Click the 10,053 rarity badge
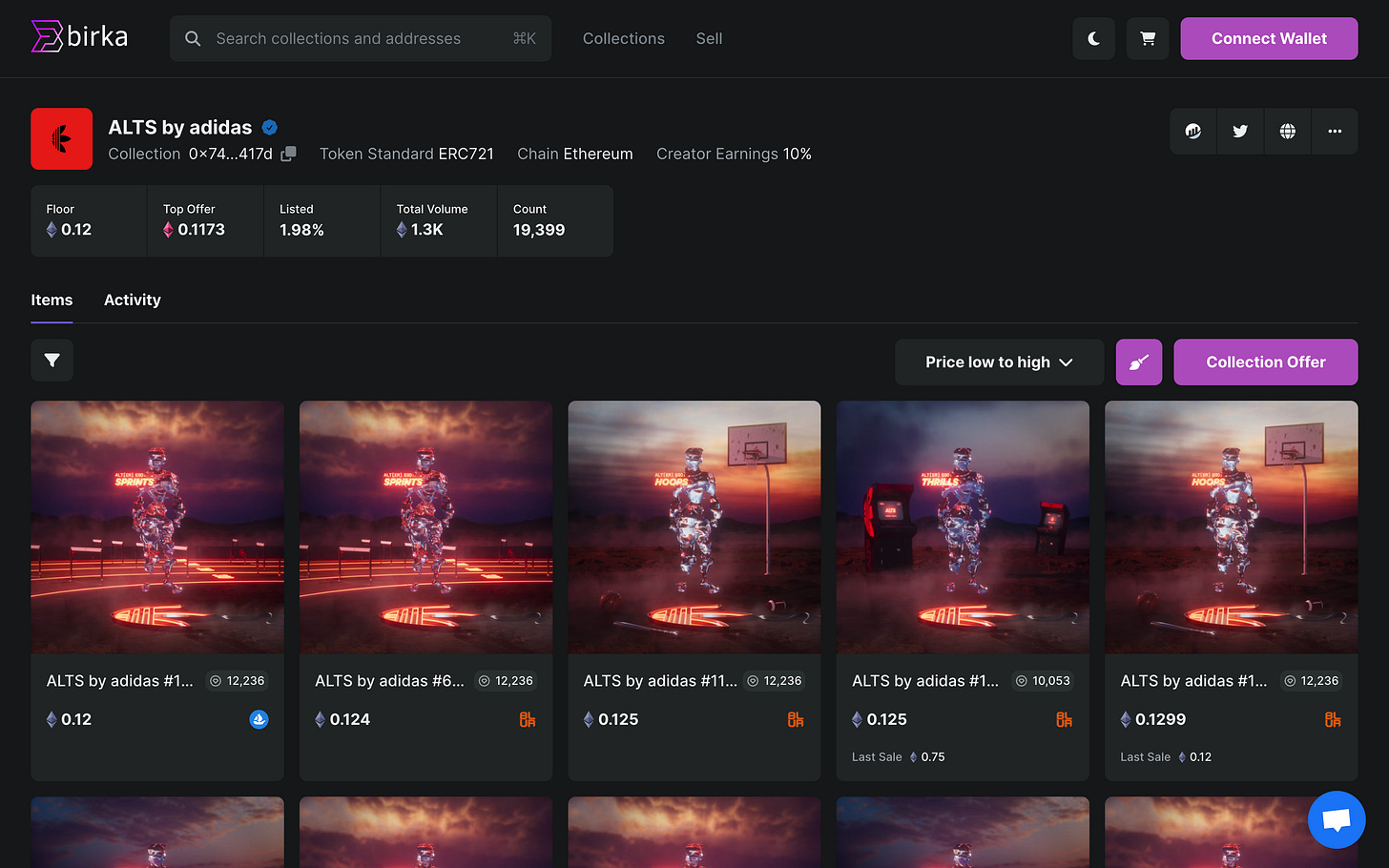The height and width of the screenshot is (868, 1389). pos(1043,681)
